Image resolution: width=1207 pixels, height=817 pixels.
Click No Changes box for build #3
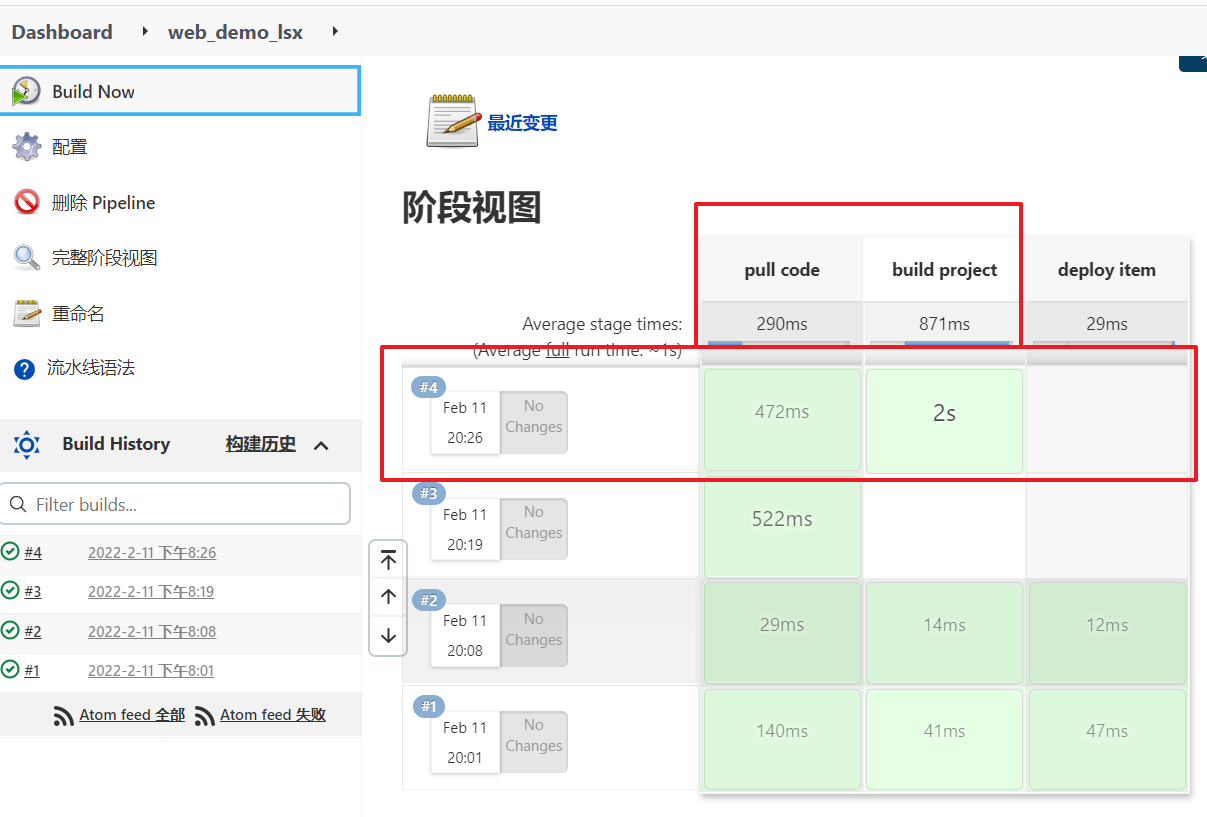point(534,528)
